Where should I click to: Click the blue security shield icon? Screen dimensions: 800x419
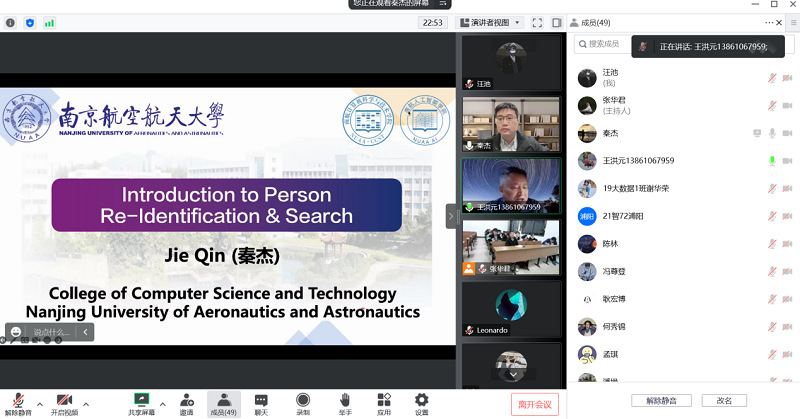pyautogui.click(x=30, y=22)
